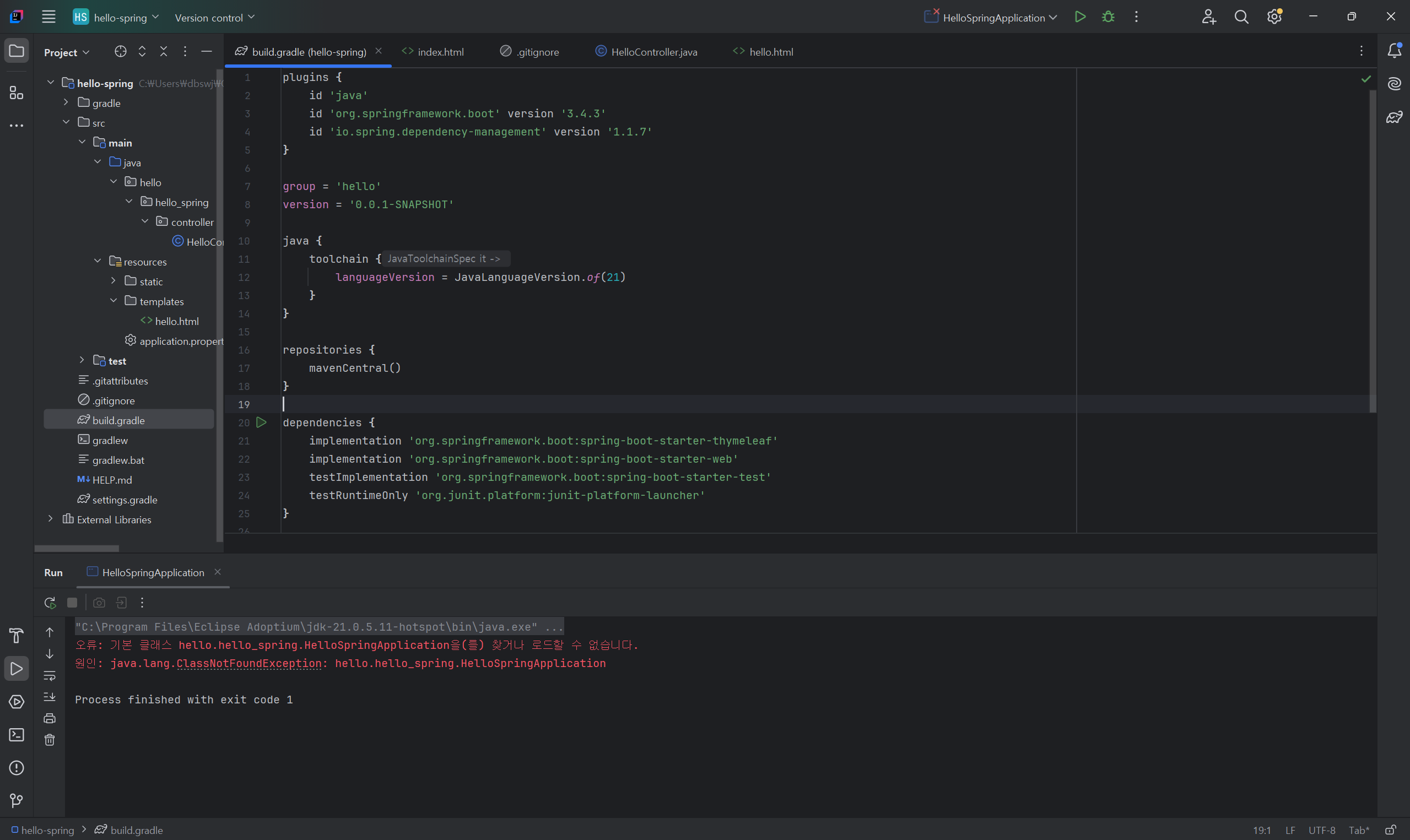This screenshot has width=1410, height=840.
Task: Toggle file read-only lock in status bar
Action: [x=1390, y=831]
